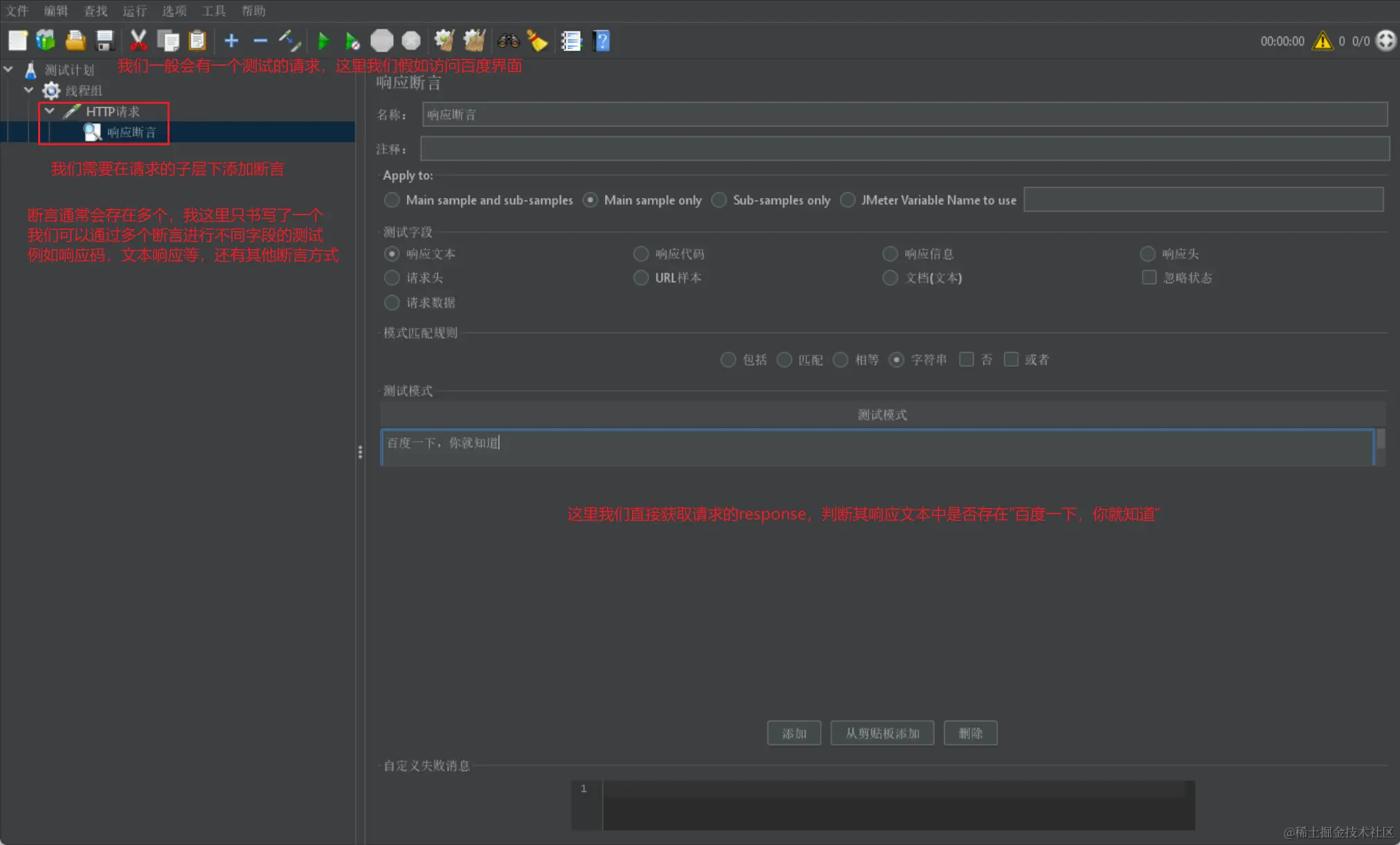Open the 选项 menu
Viewport: 1400px width, 845px height.
click(x=174, y=10)
